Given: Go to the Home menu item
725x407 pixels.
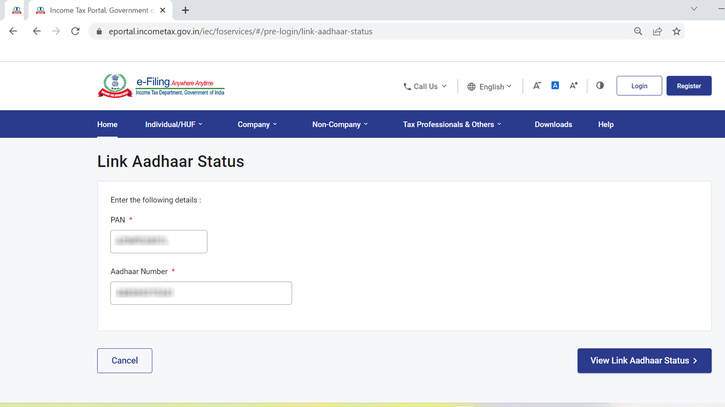Looking at the screenshot, I should [107, 124].
